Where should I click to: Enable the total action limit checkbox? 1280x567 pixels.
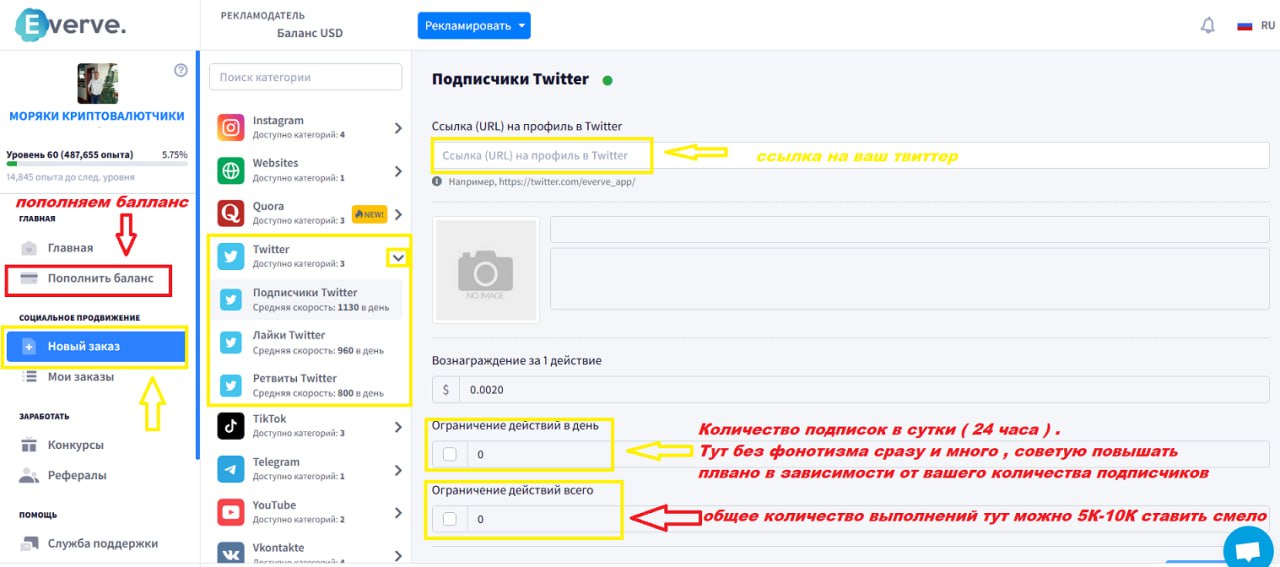pyautogui.click(x=450, y=519)
